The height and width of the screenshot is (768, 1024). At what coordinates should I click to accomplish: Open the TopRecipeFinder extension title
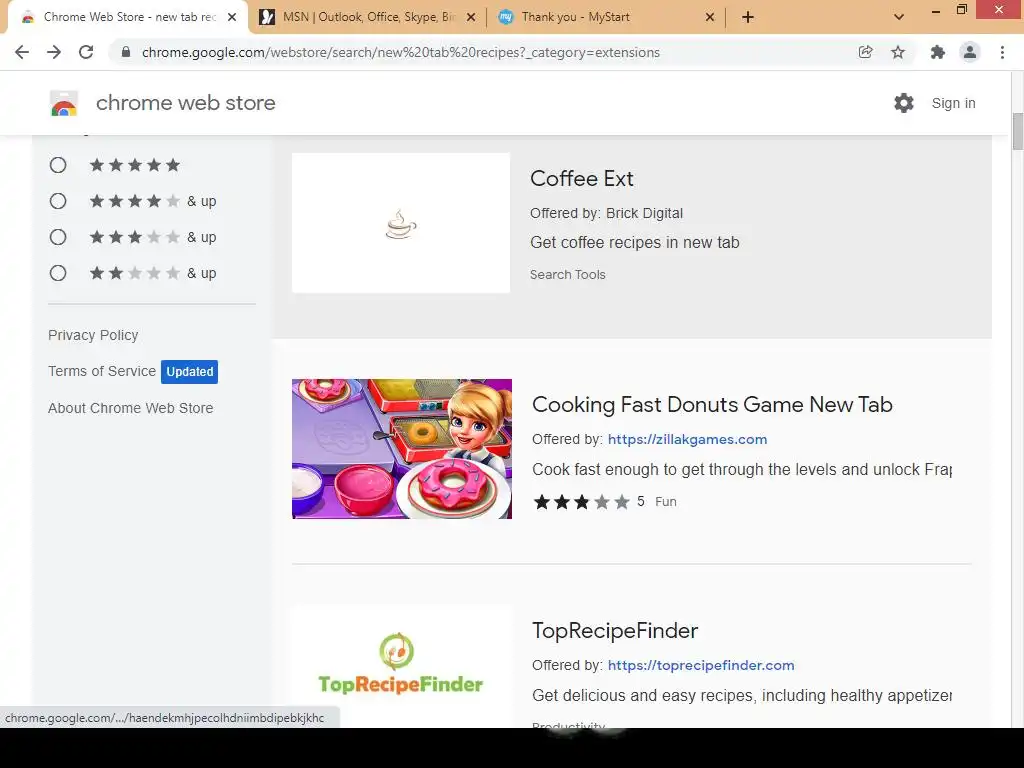click(x=615, y=630)
